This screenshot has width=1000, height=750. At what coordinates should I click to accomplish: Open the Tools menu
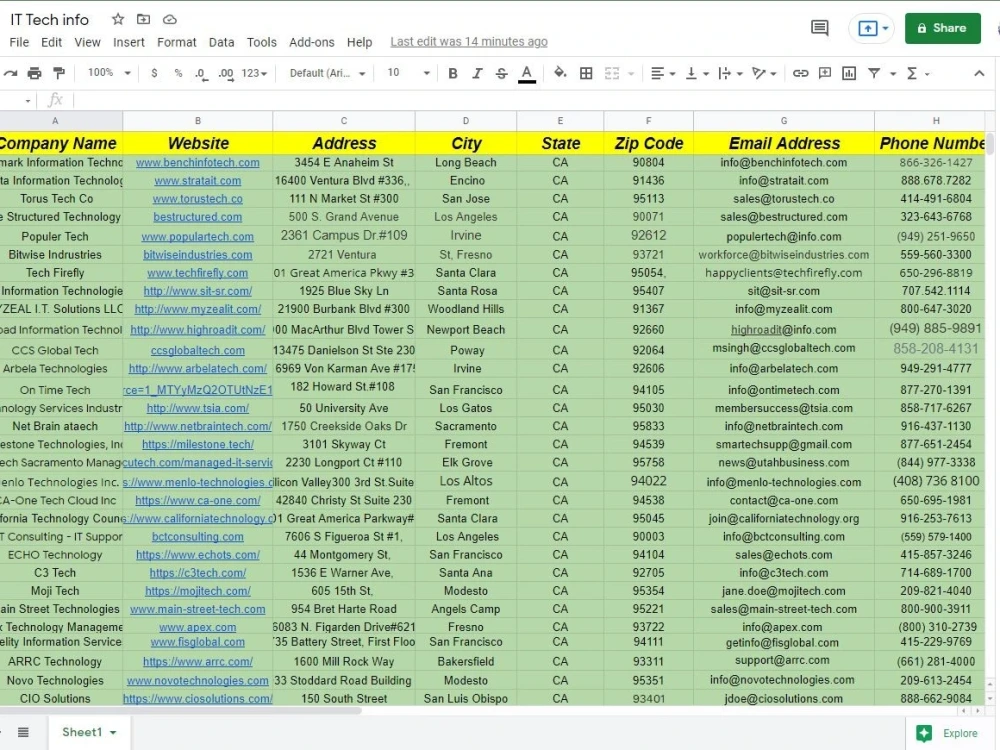[x=261, y=42]
